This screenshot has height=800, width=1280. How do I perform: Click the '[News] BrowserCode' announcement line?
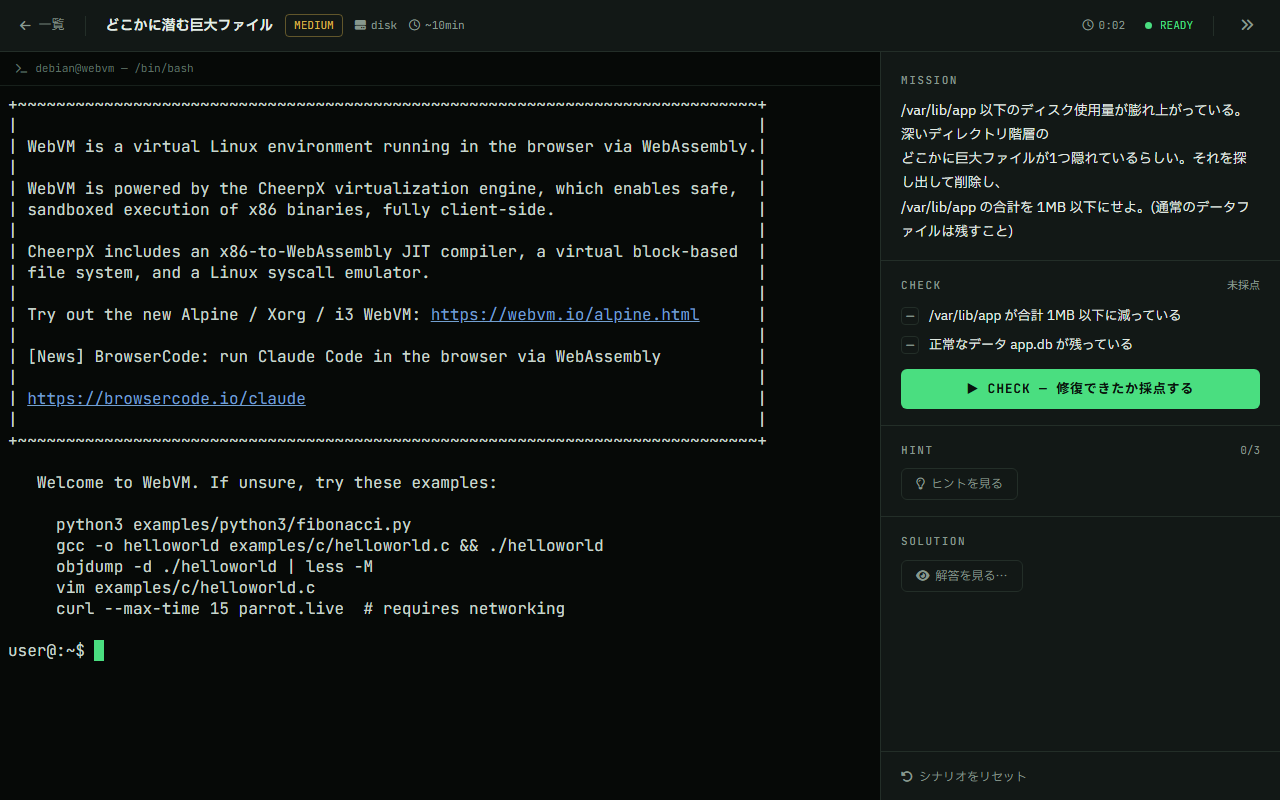(344, 356)
